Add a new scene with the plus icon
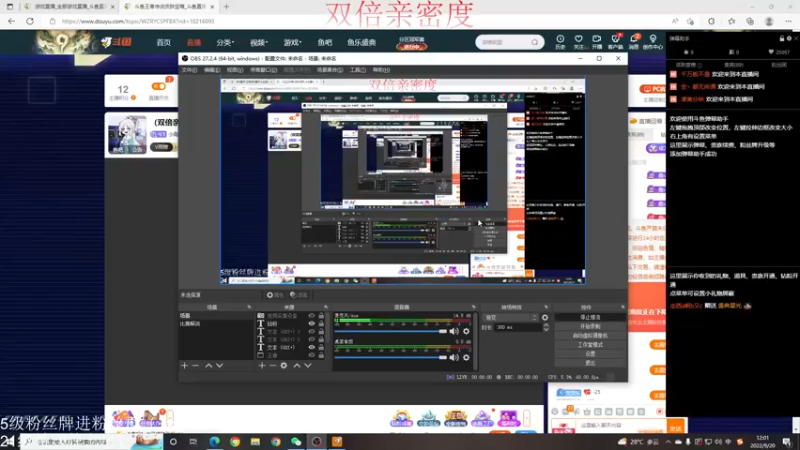The width and height of the screenshot is (800, 450). click(184, 365)
